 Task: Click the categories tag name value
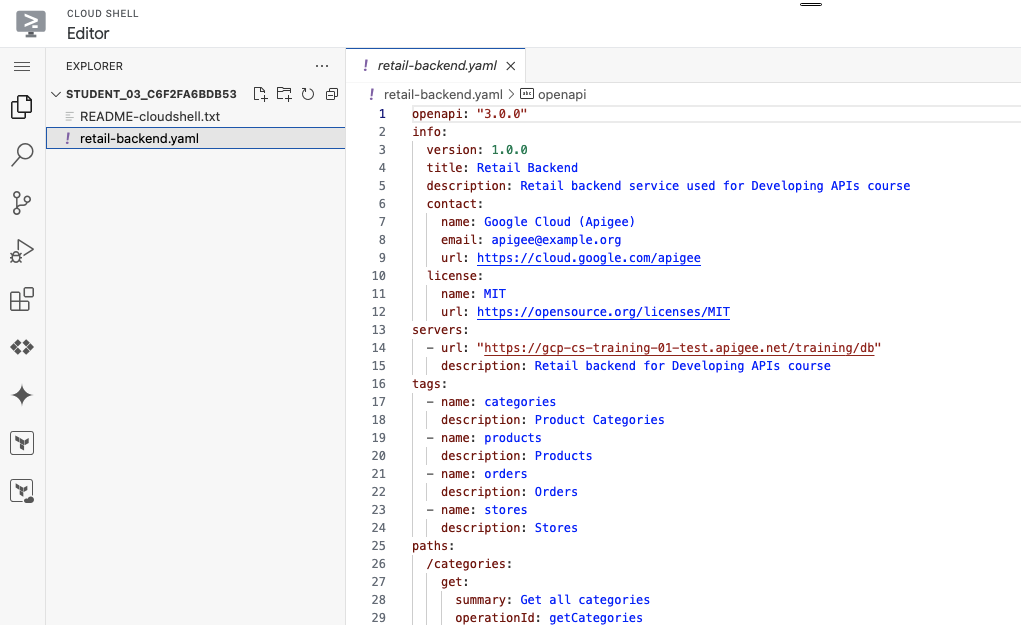point(520,402)
